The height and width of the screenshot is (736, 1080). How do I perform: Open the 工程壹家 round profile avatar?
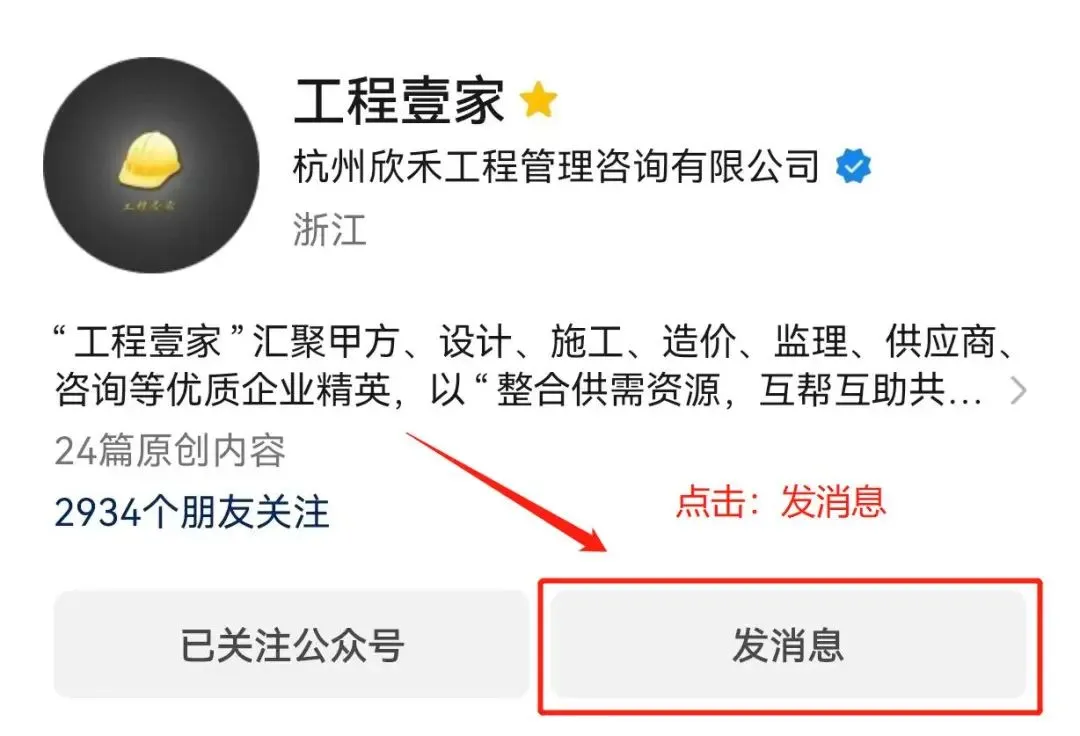point(151,165)
